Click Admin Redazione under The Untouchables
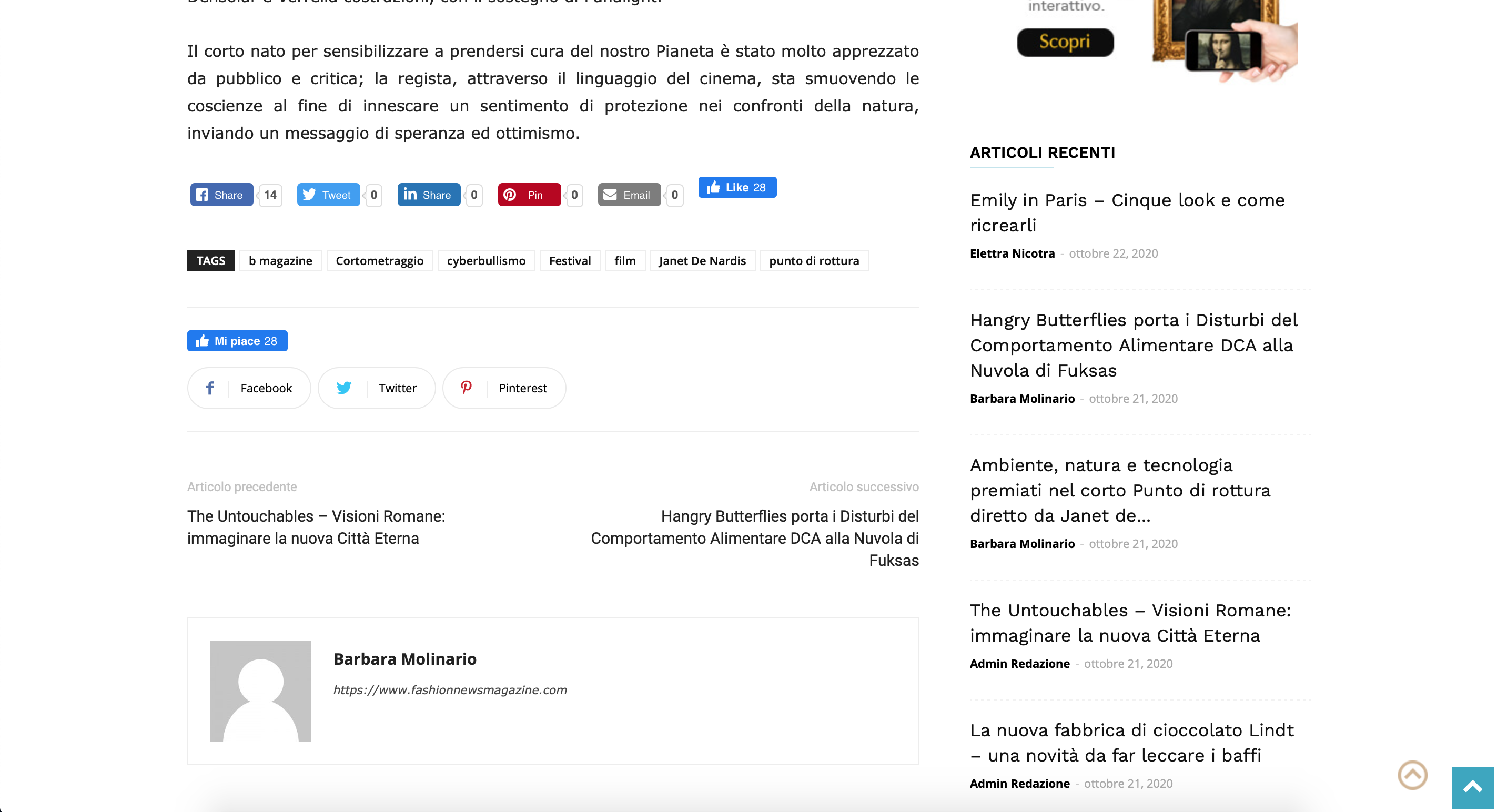Image resolution: width=1497 pixels, height=812 pixels. pyautogui.click(x=1019, y=663)
